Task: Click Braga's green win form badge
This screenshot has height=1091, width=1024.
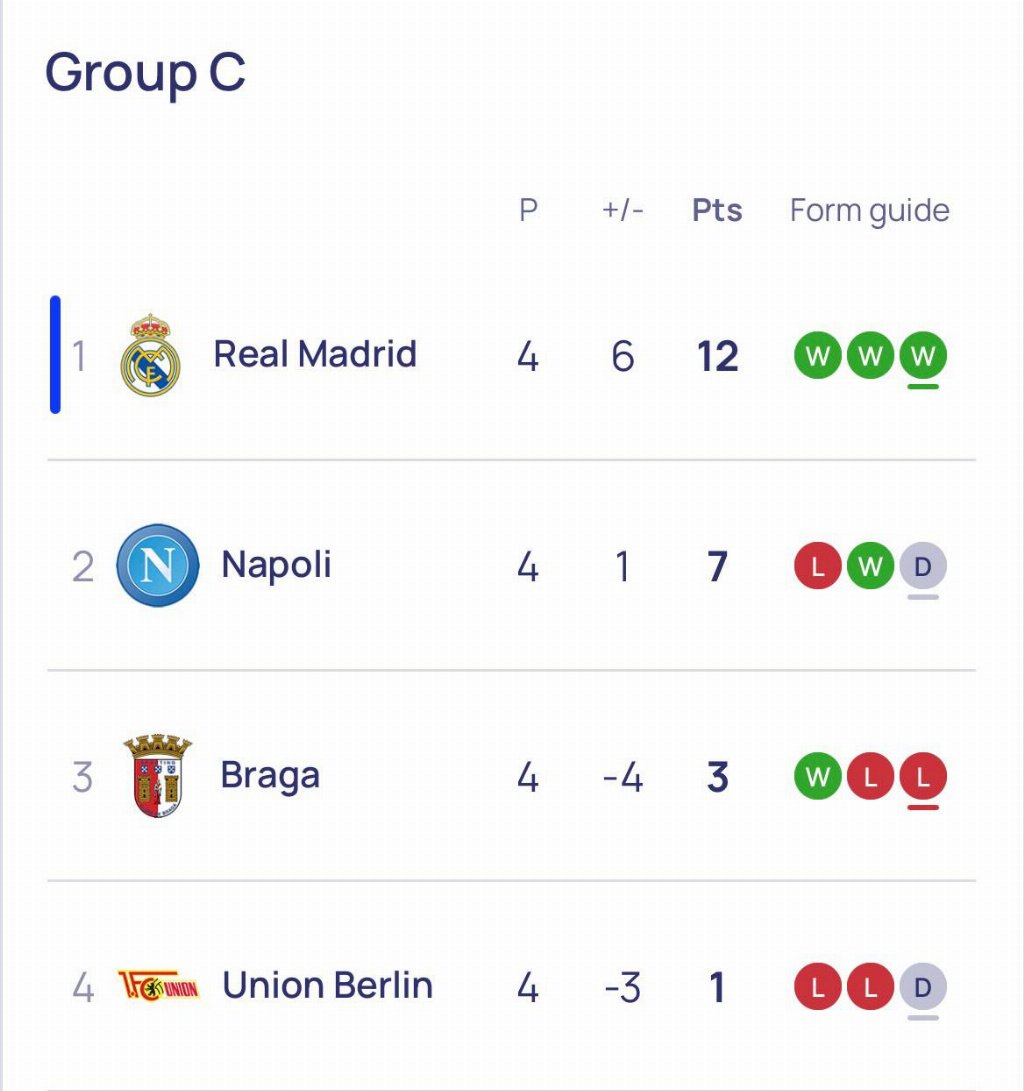Action: (818, 777)
